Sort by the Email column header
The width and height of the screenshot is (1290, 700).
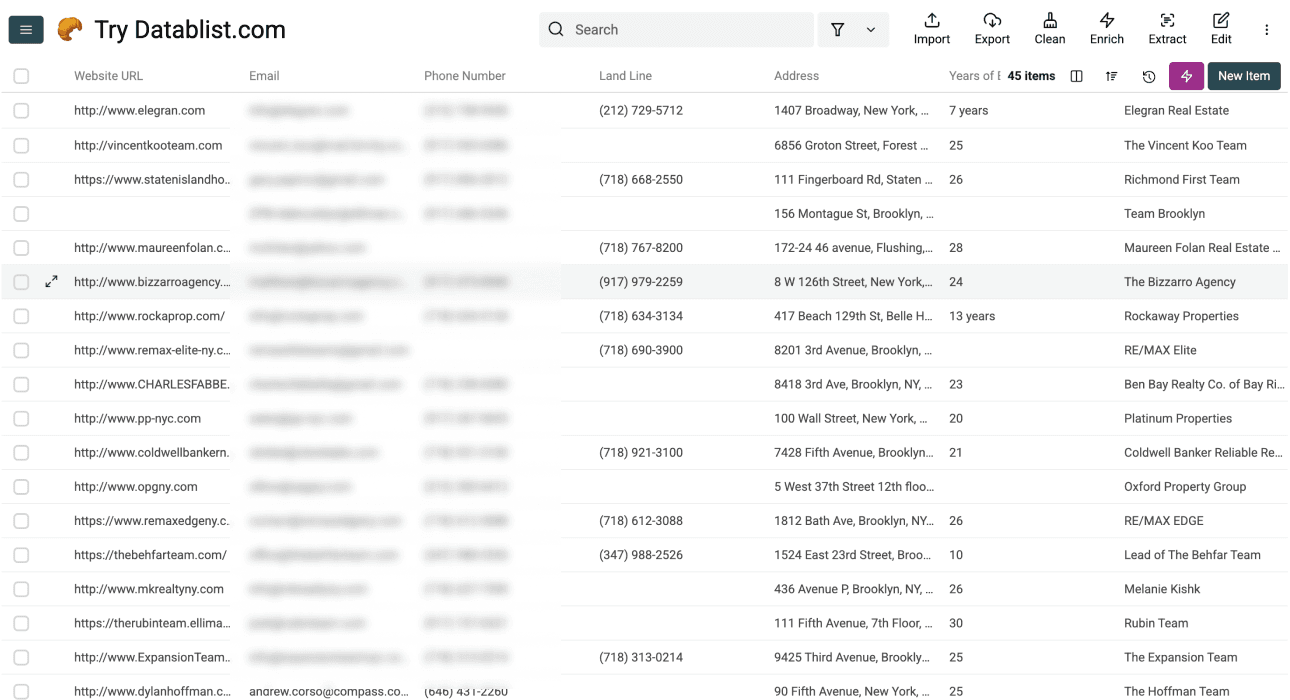[263, 75]
